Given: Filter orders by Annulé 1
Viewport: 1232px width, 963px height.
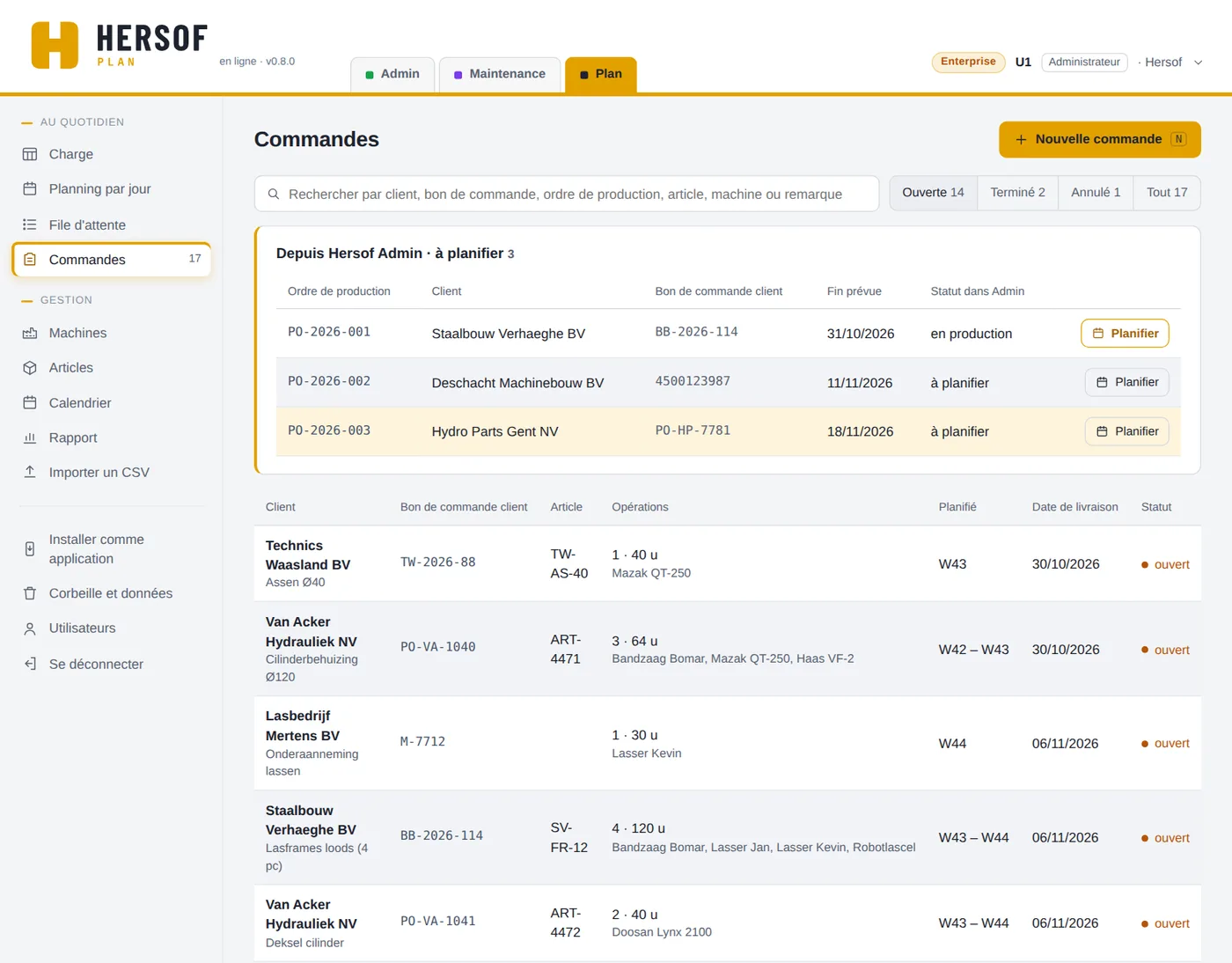Looking at the screenshot, I should point(1096,193).
